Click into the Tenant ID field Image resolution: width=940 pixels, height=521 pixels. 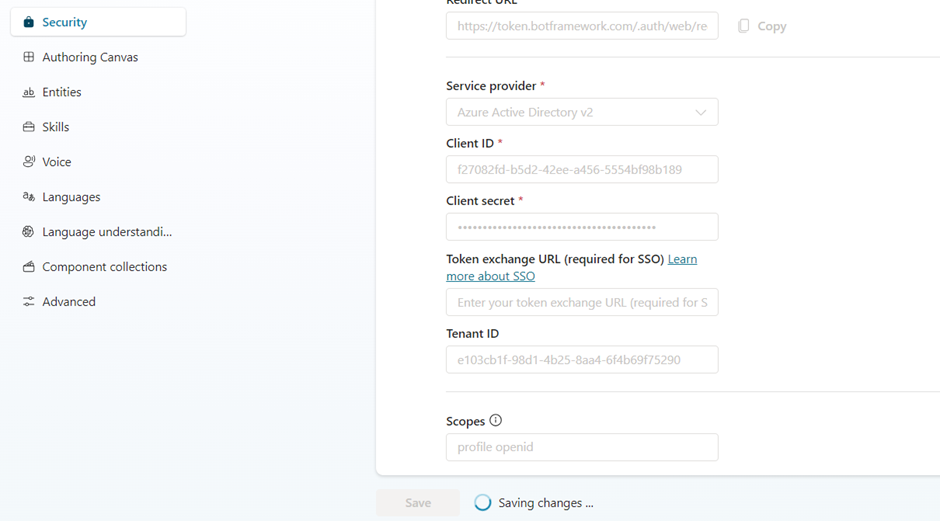click(581, 360)
